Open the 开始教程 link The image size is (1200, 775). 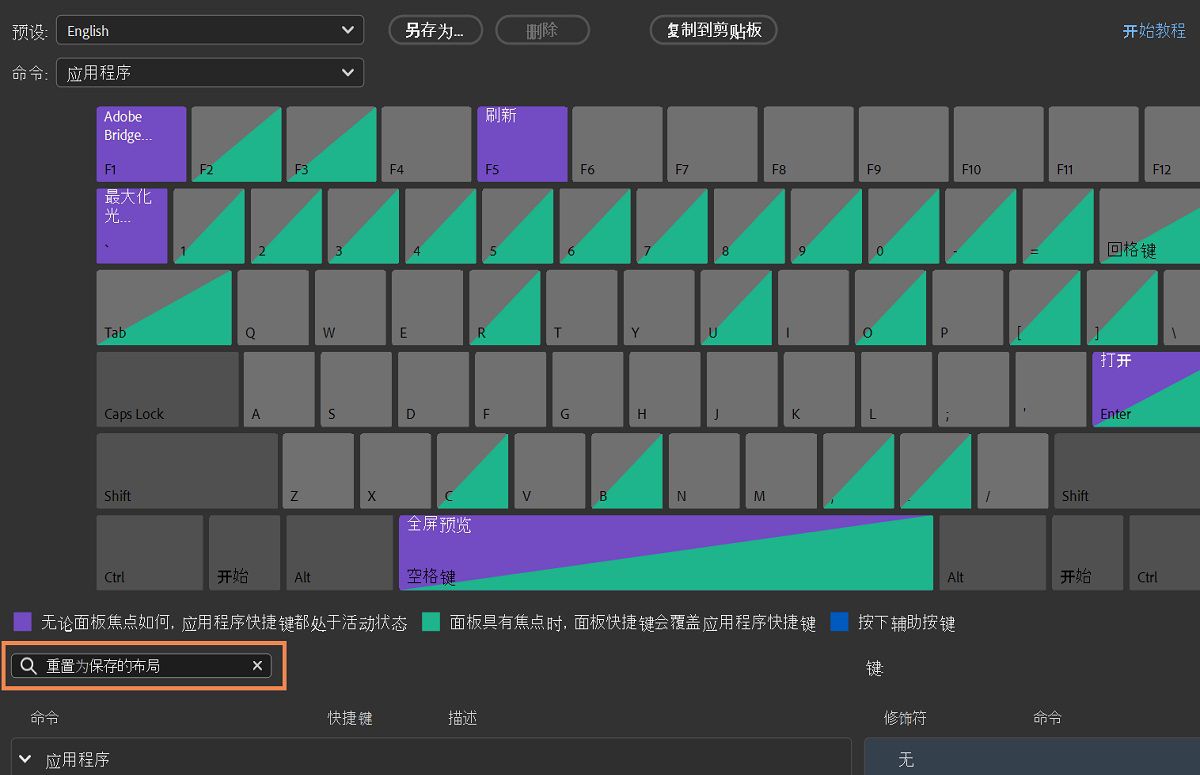tap(1154, 31)
